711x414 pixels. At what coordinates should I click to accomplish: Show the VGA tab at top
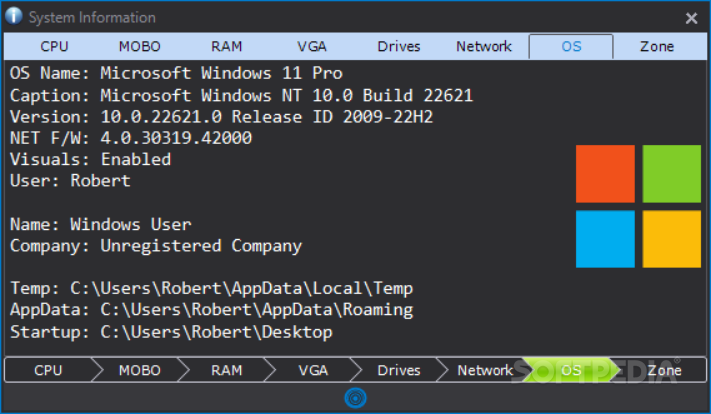(312, 46)
